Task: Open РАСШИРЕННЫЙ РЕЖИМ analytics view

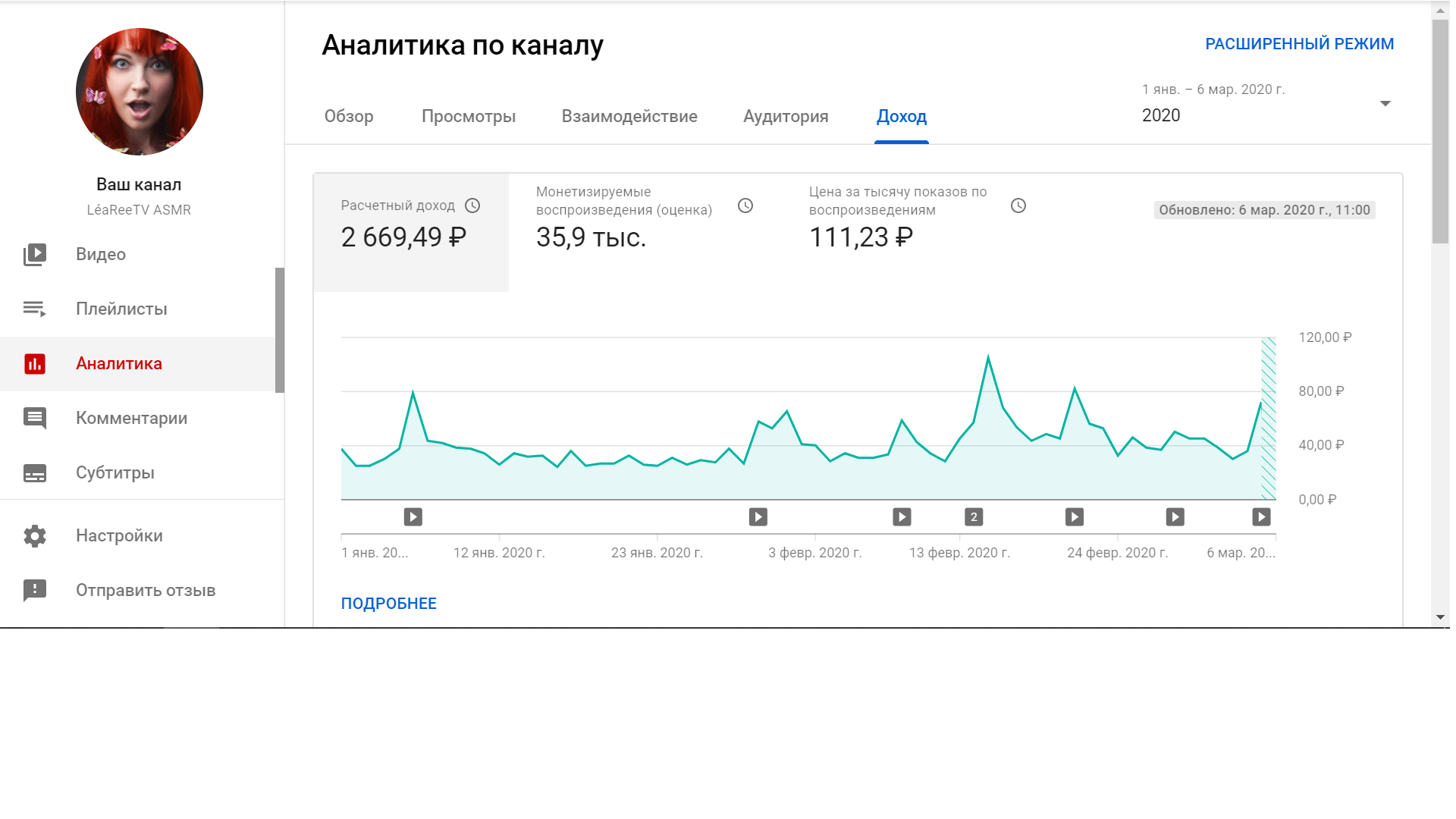Action: click(1299, 43)
